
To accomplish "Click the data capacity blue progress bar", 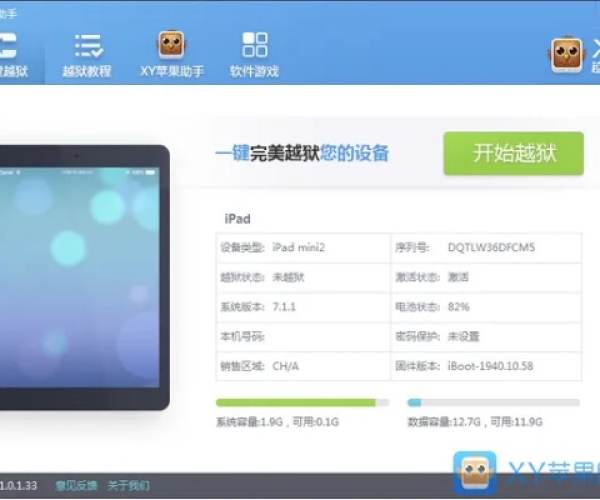I will tap(494, 402).
